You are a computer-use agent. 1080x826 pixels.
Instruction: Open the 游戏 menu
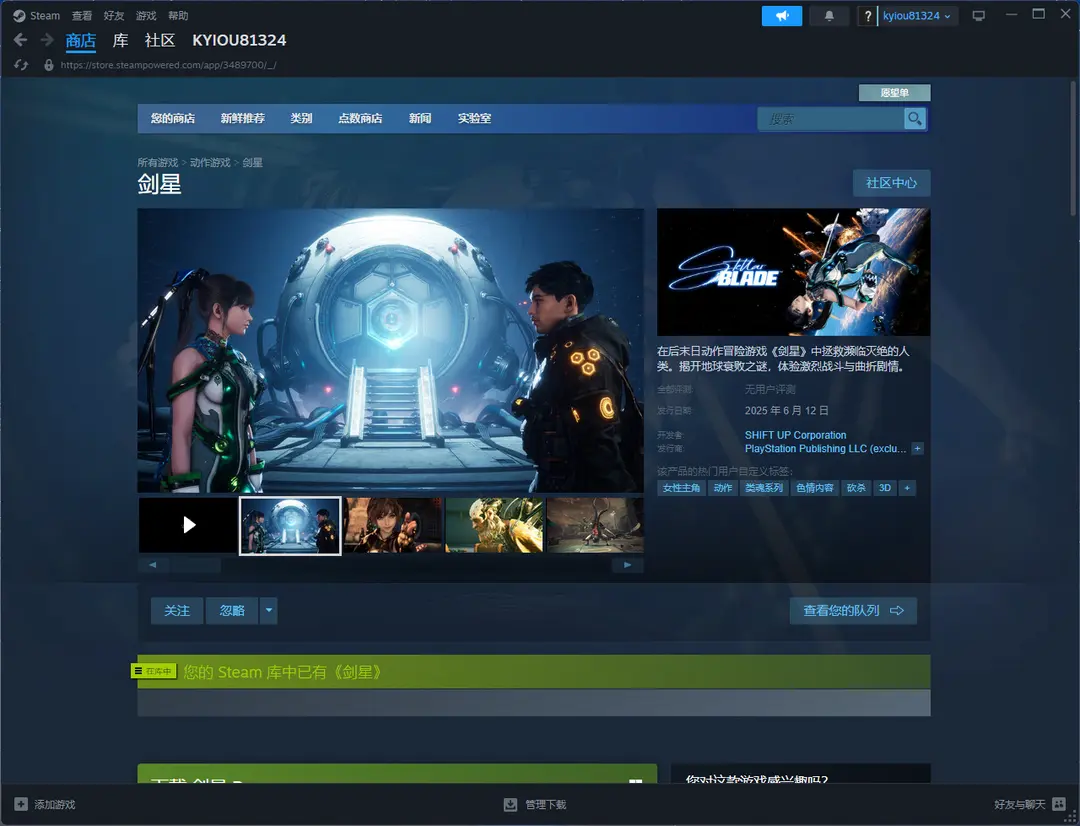(146, 16)
